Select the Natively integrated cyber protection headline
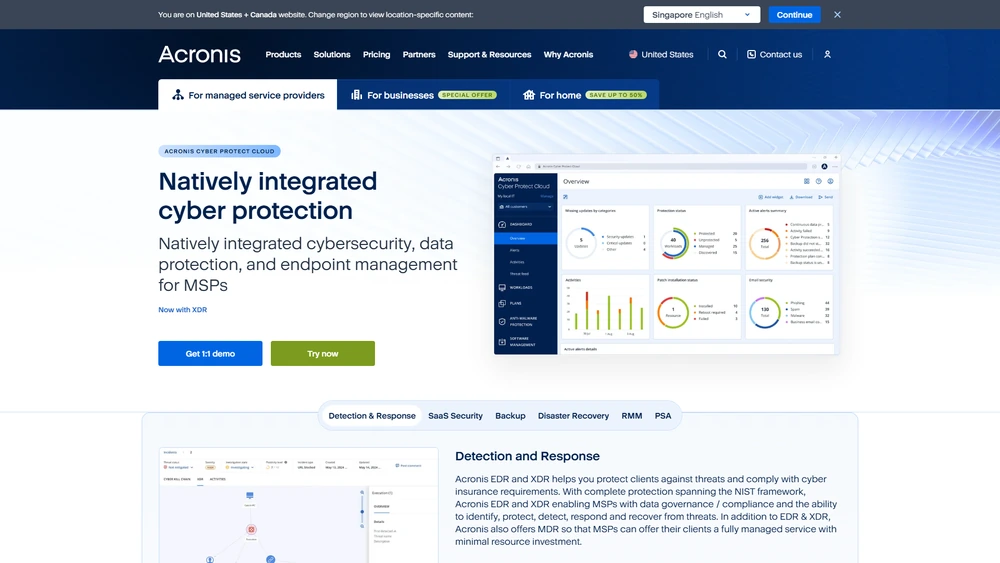The width and height of the screenshot is (1000, 563). click(268, 196)
